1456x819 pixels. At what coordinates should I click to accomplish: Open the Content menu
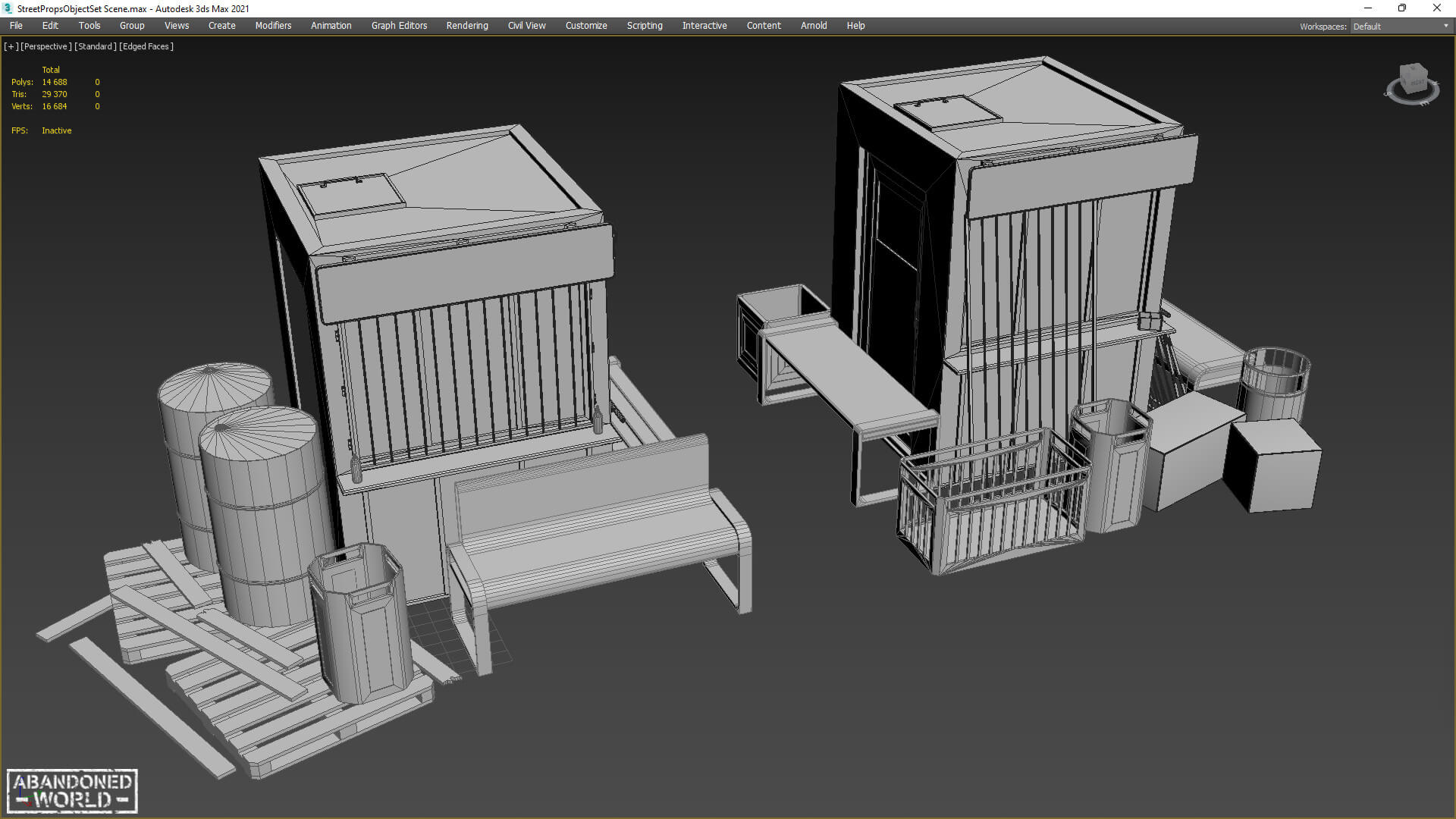(x=764, y=26)
